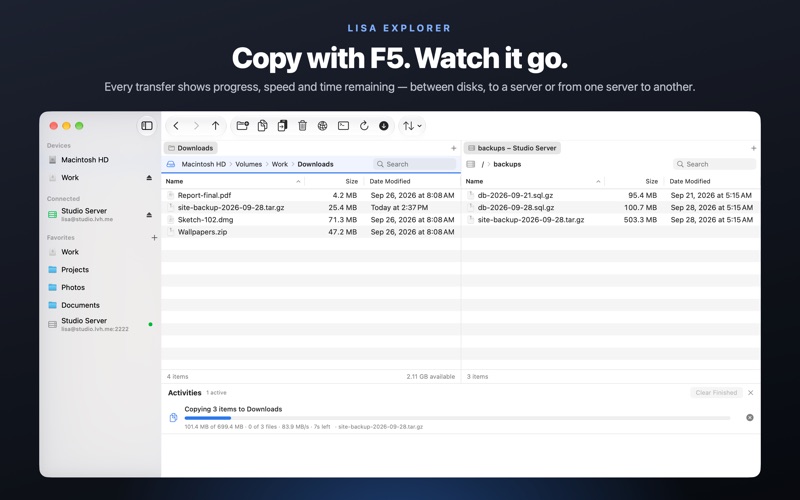
Task: Click the downloads activity arrow icon
Action: (x=384, y=126)
